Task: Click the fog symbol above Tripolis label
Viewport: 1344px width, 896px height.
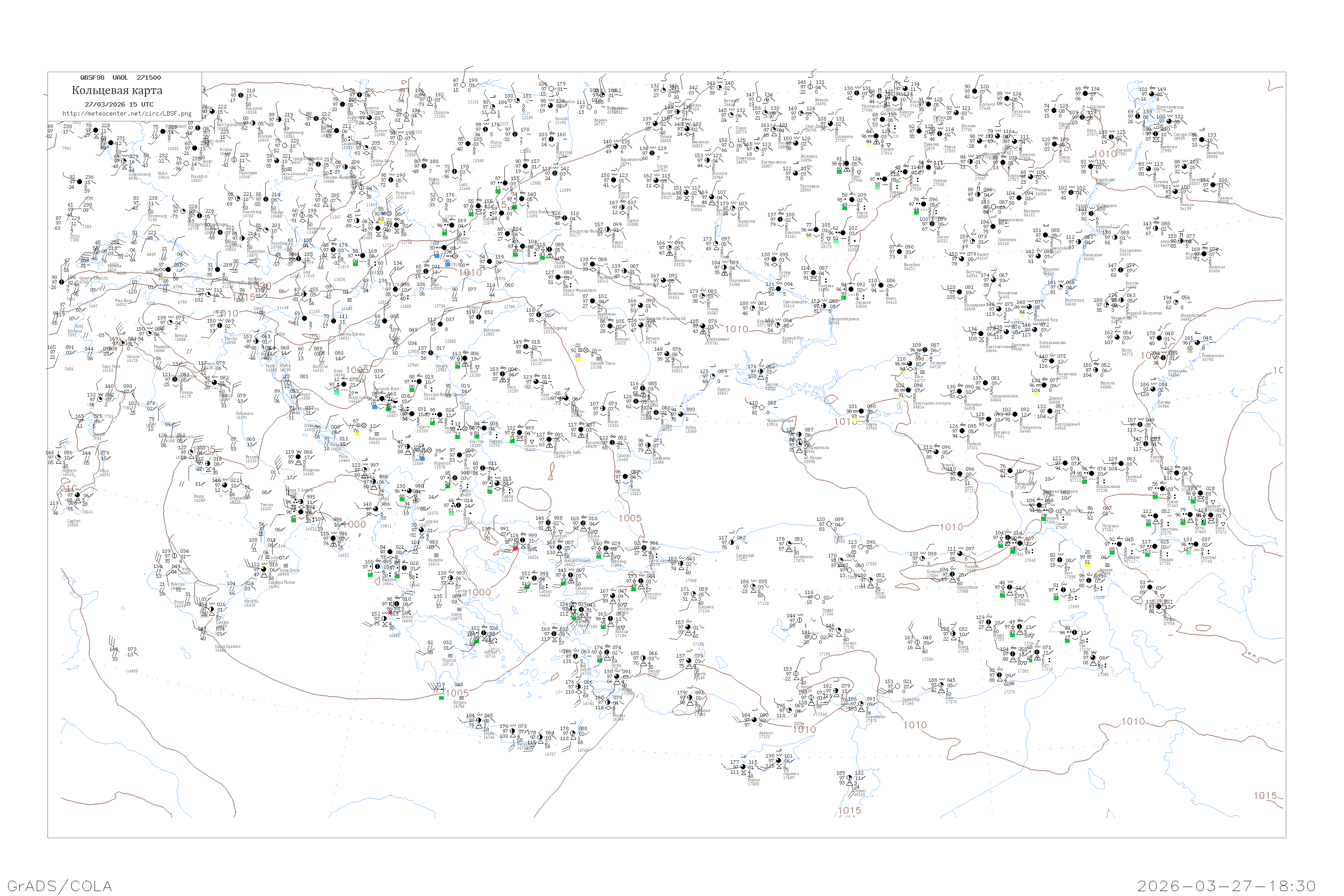Action: coord(450,656)
